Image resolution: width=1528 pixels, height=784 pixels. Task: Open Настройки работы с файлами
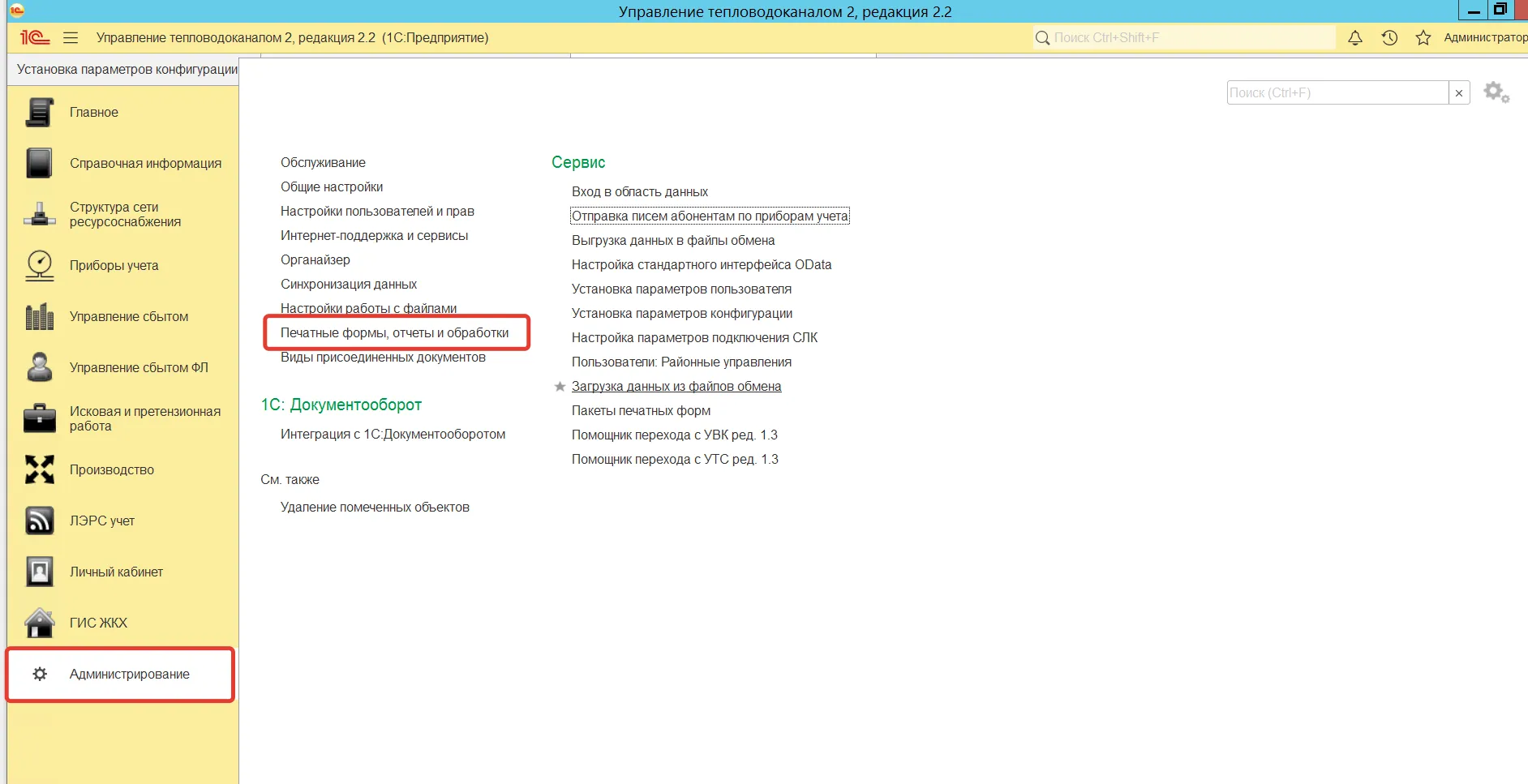pos(368,308)
